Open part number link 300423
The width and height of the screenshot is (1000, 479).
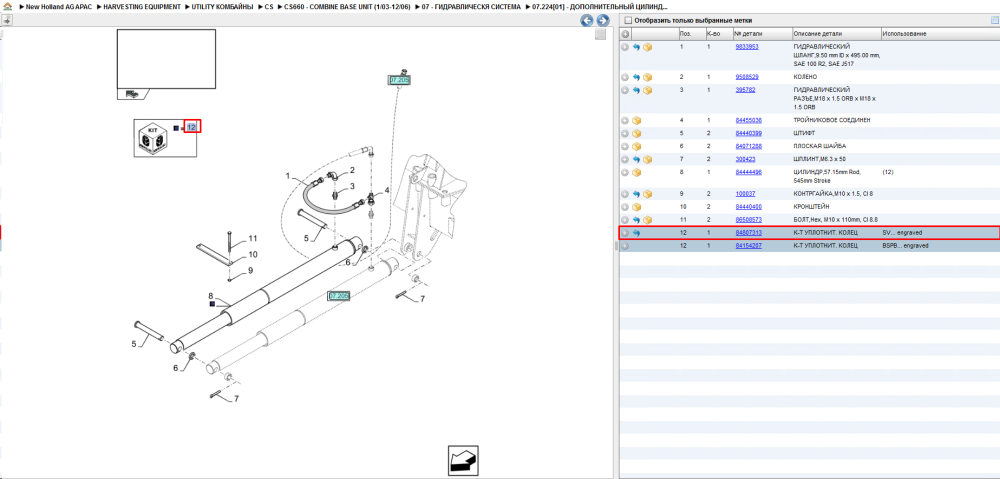[x=745, y=159]
